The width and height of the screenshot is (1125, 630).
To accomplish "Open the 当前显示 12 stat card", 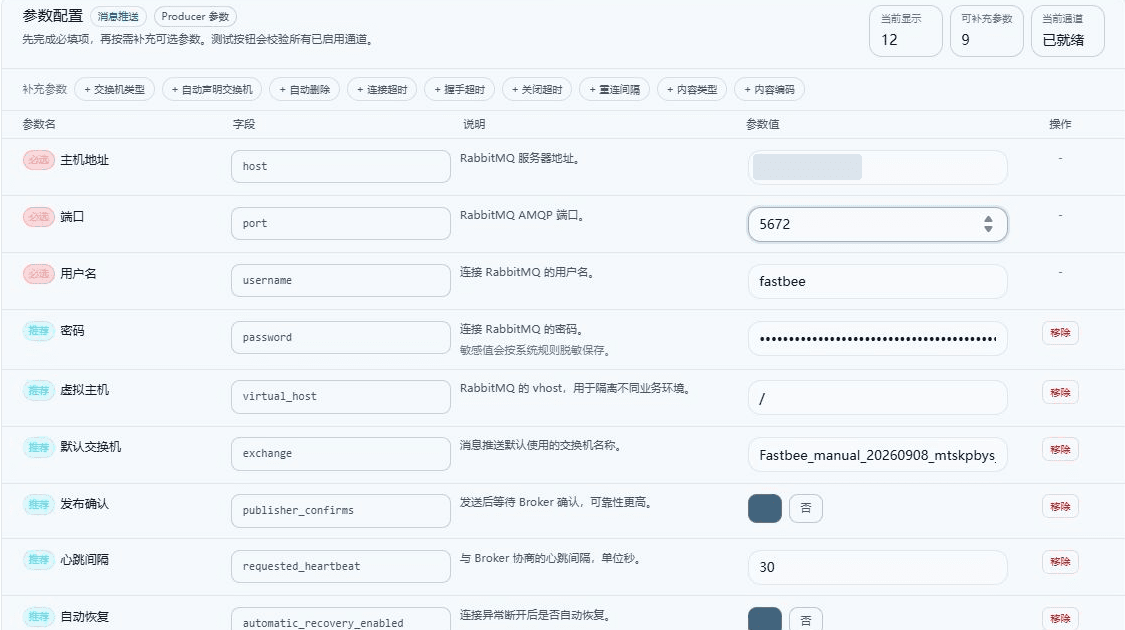I will click(905, 31).
